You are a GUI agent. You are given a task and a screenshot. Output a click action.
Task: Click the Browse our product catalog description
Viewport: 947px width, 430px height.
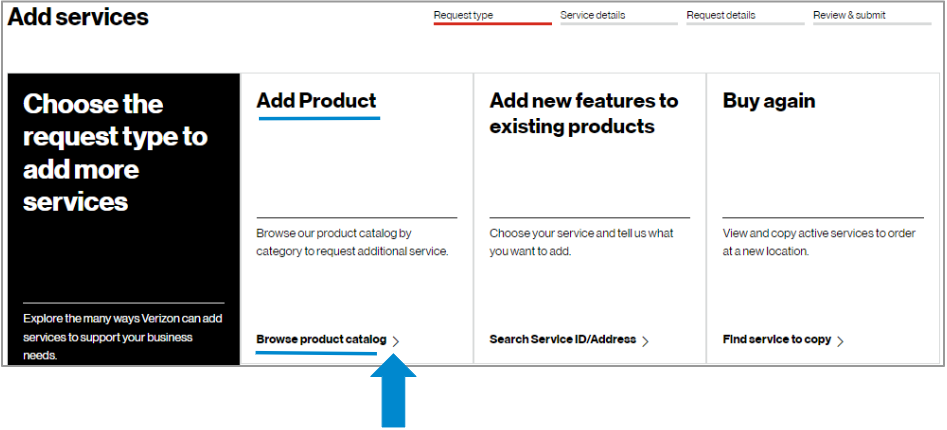(352, 242)
